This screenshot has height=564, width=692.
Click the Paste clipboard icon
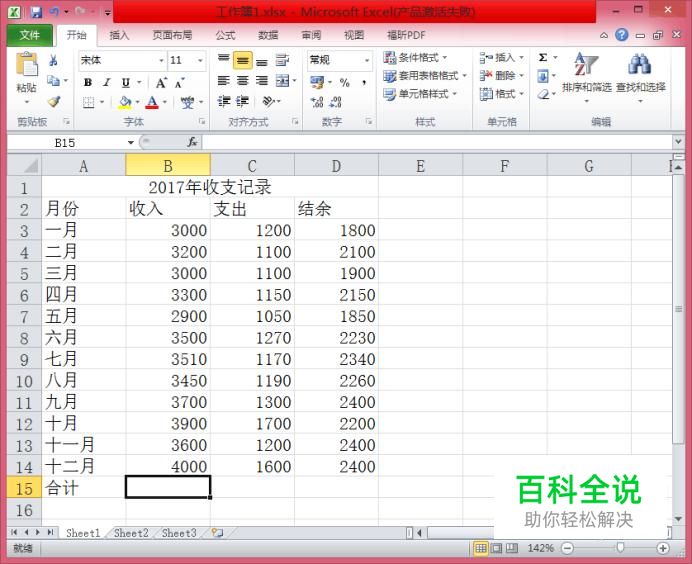click(26, 65)
